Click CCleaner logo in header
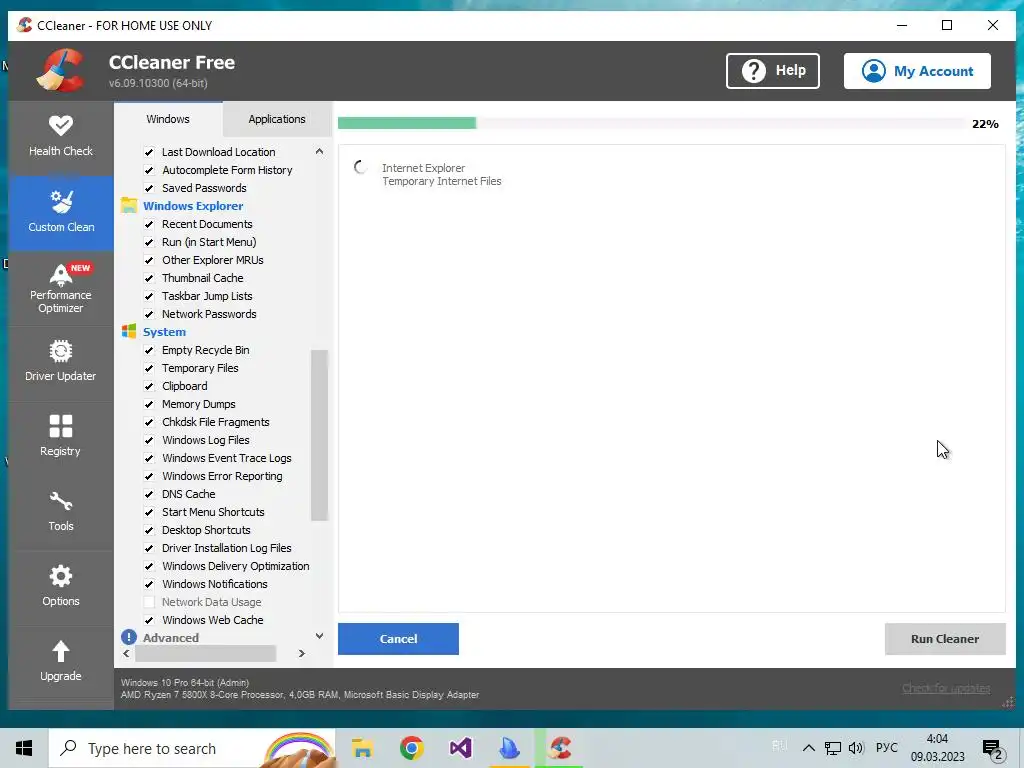 (60, 70)
